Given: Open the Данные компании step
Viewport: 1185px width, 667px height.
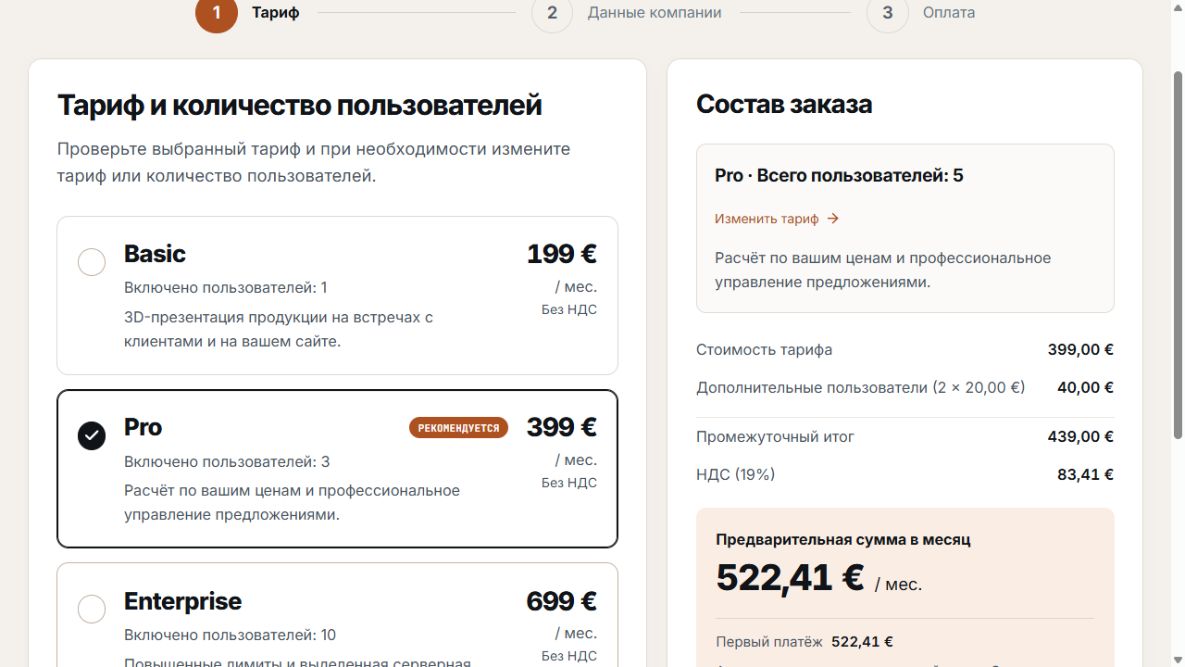Looking at the screenshot, I should pos(654,13).
